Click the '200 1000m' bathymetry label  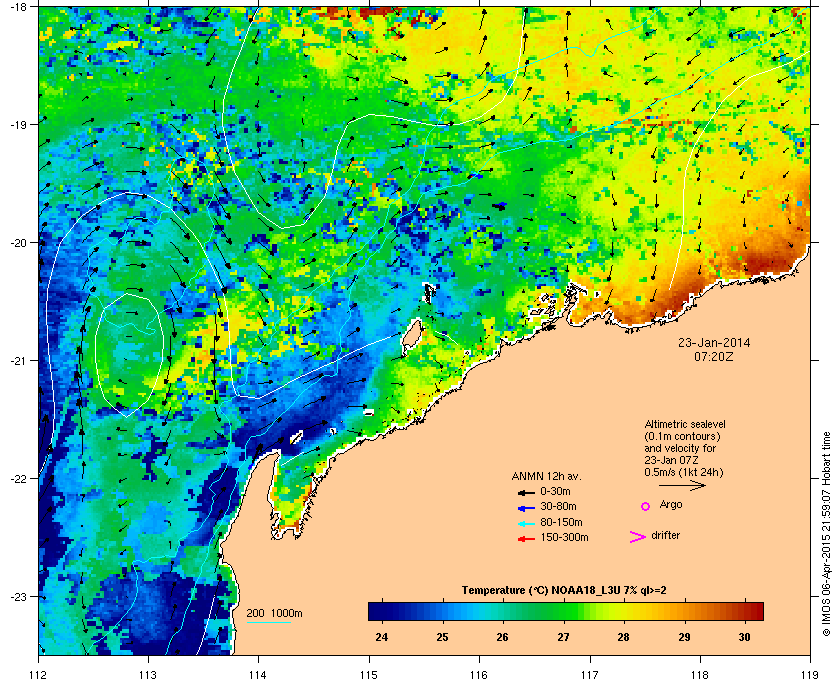[x=274, y=613]
